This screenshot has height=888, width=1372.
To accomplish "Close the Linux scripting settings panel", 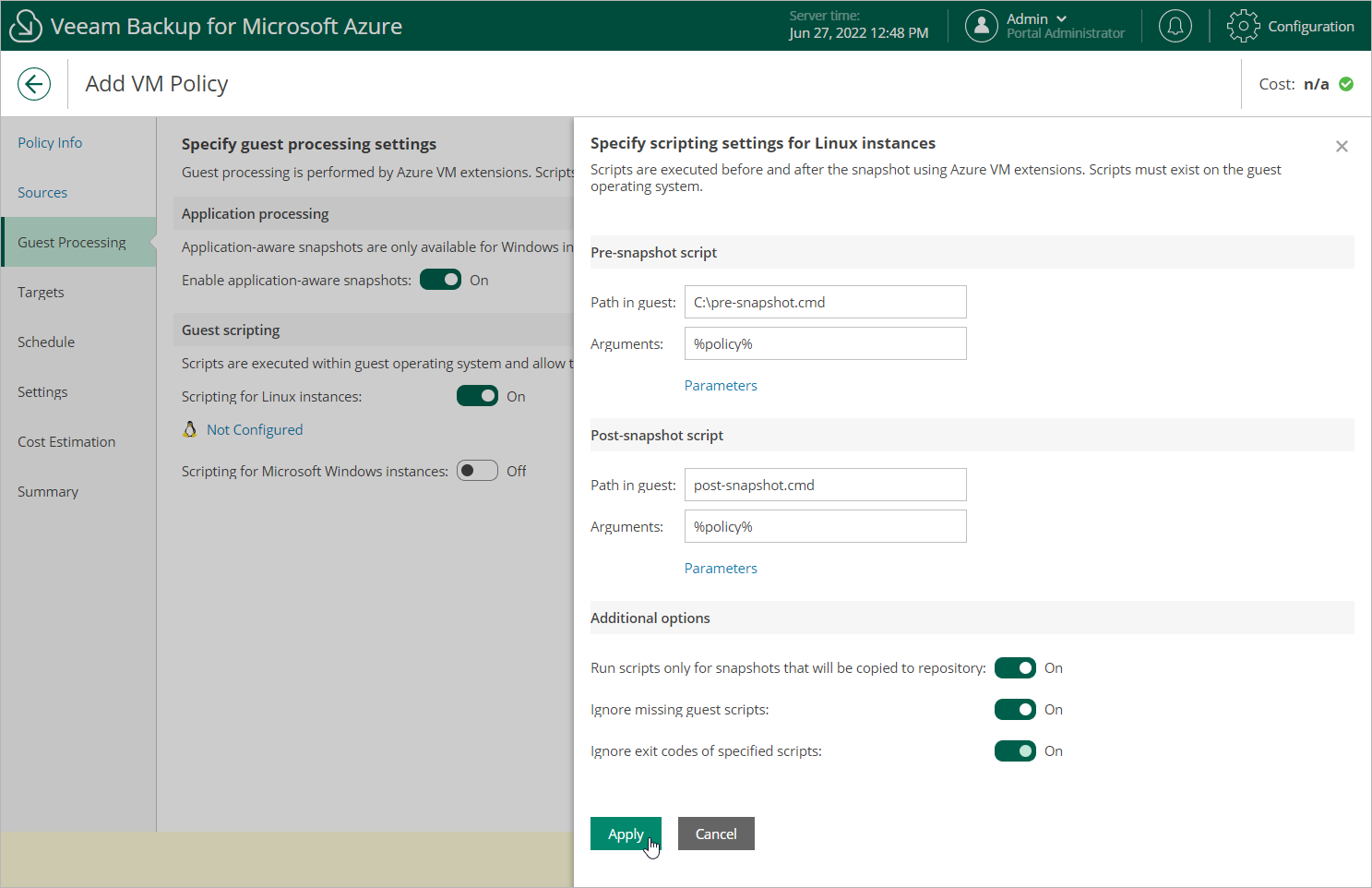I will pyautogui.click(x=1342, y=147).
